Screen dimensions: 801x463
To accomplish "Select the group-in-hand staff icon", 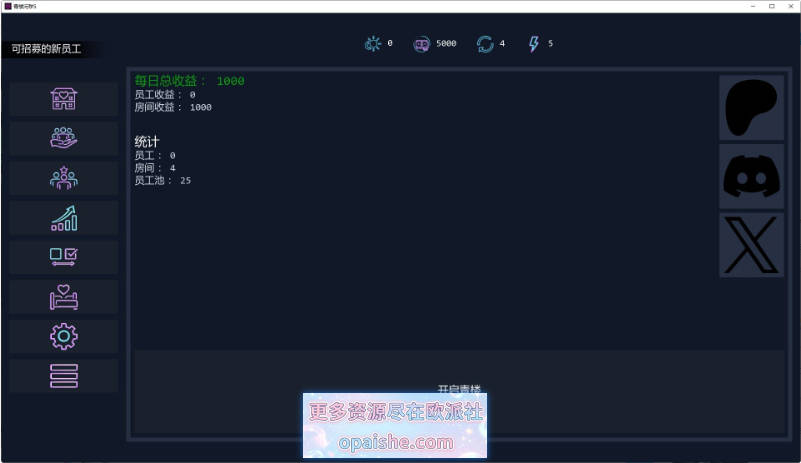I will [x=63, y=138].
